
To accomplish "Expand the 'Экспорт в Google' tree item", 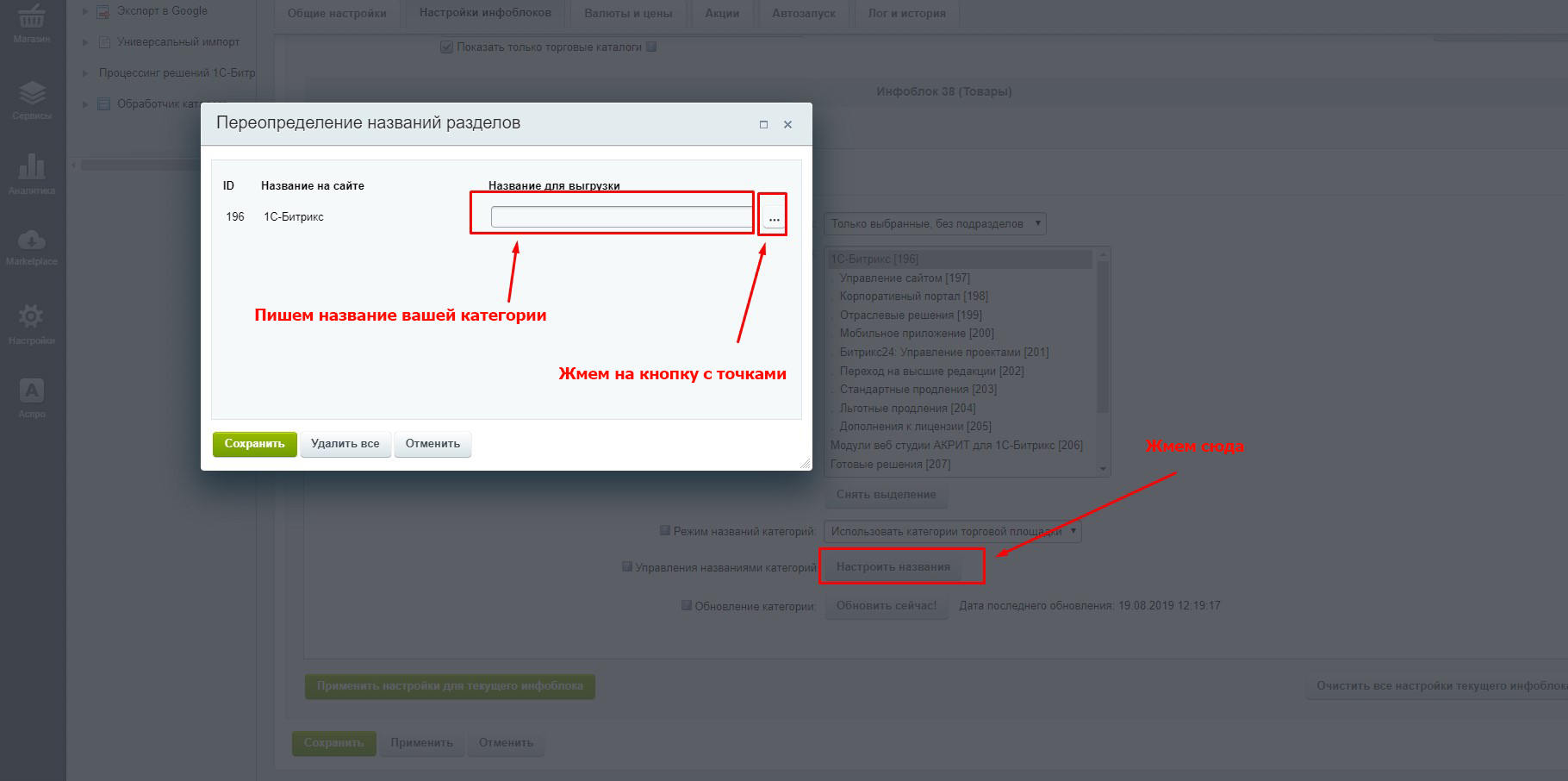I will [x=85, y=11].
